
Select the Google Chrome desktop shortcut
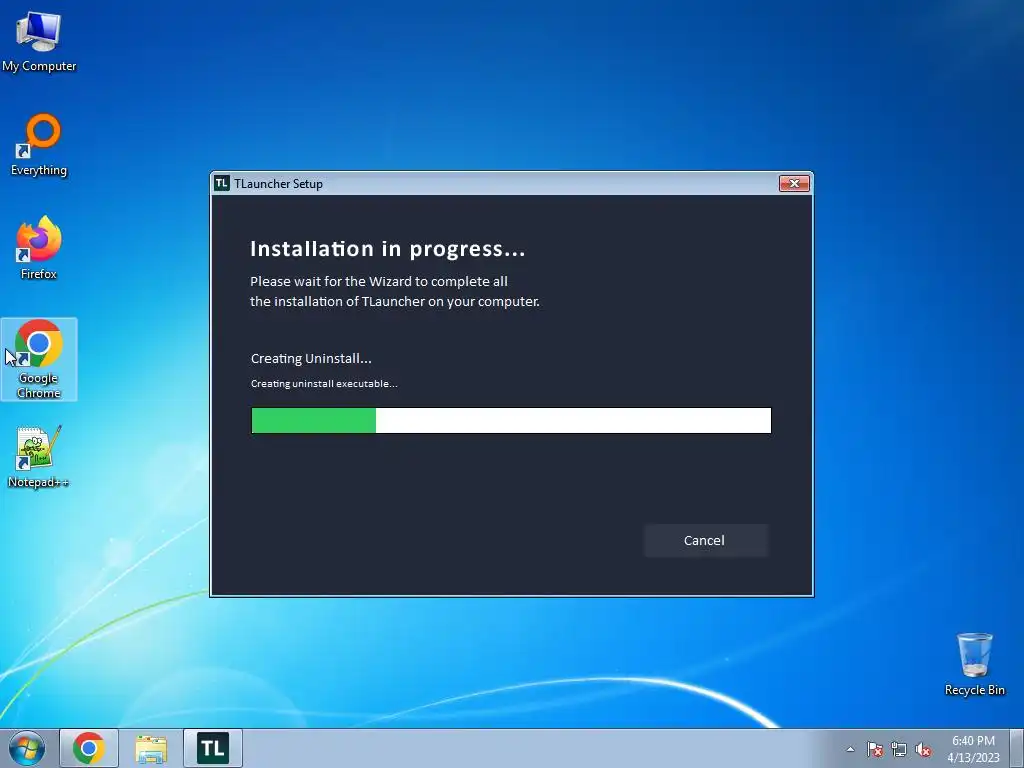pos(39,359)
